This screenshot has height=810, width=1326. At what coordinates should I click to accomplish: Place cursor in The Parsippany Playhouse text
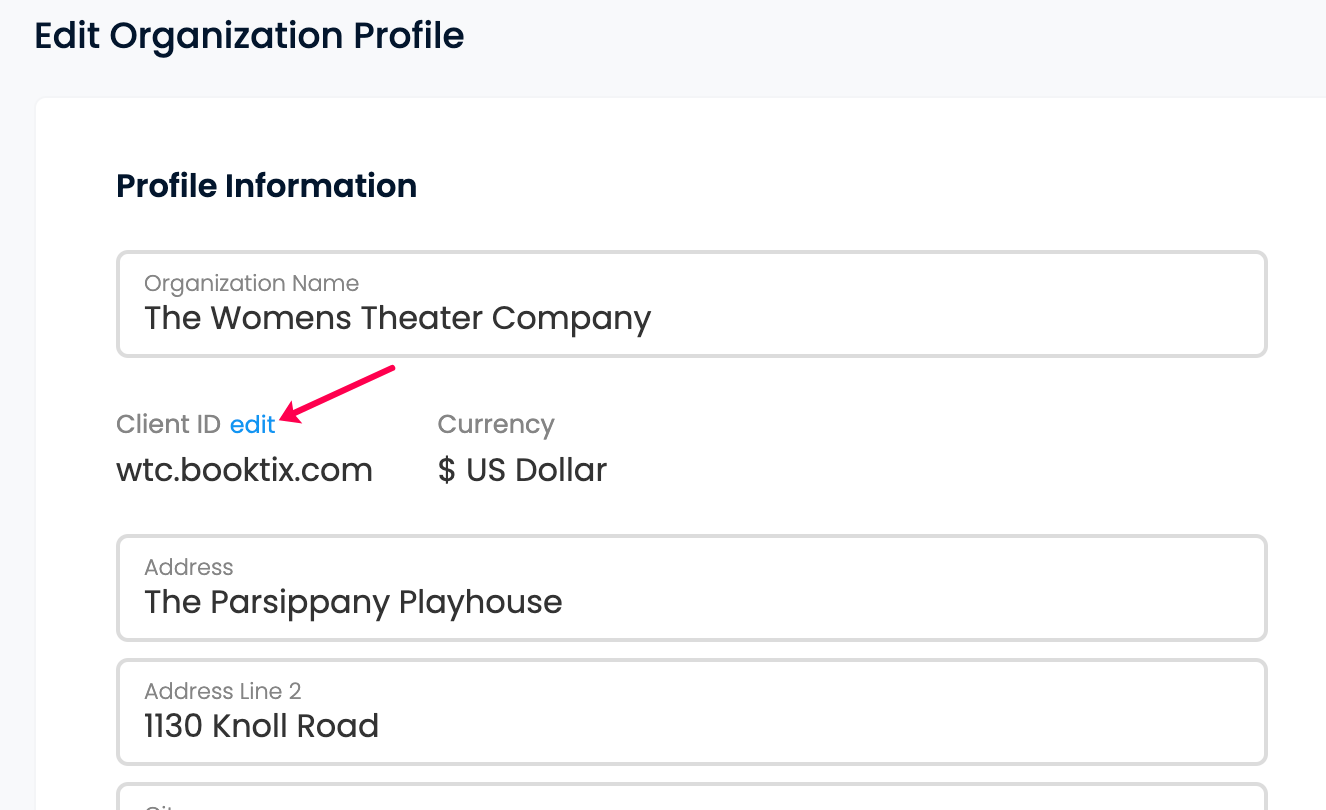coord(353,602)
